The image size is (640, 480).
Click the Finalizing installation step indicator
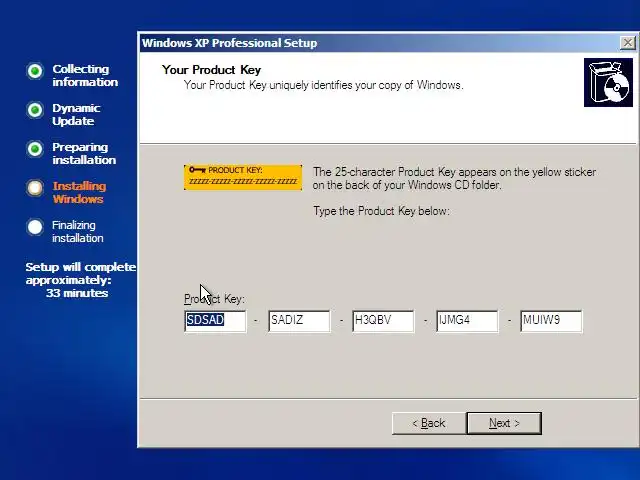click(35, 227)
